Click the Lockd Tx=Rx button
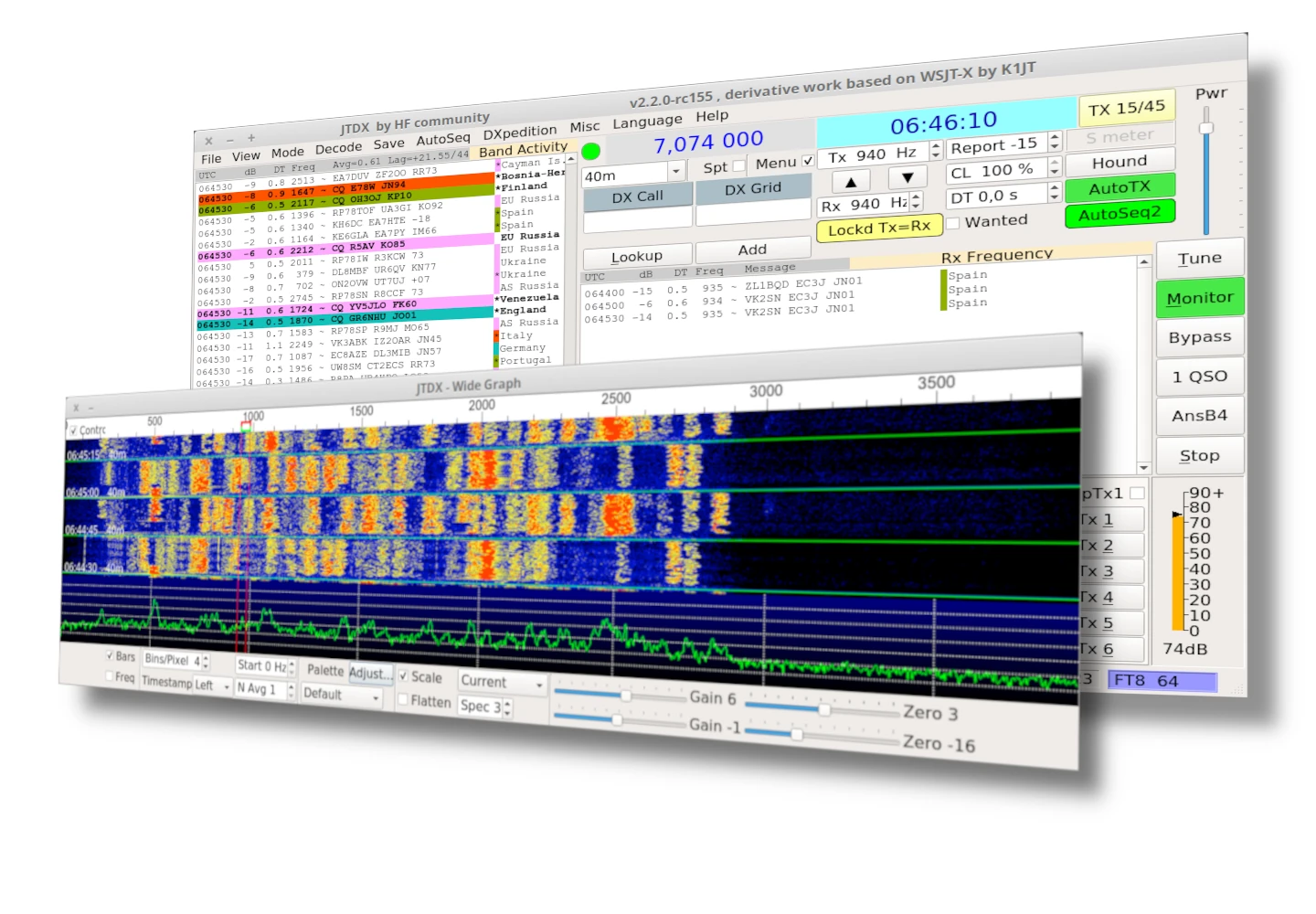The image size is (1316, 914). (x=878, y=228)
